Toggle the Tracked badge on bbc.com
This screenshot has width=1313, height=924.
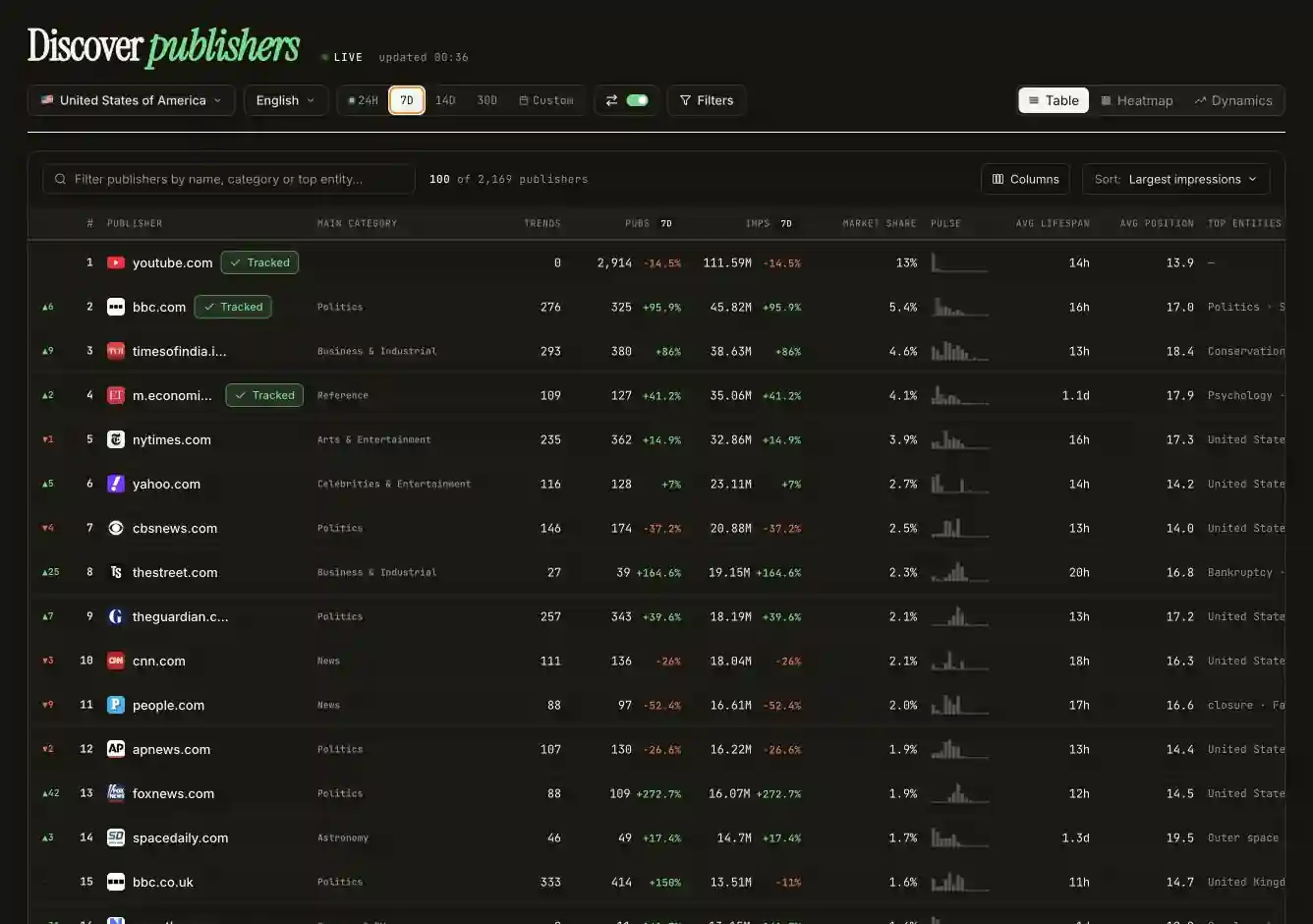coord(233,307)
